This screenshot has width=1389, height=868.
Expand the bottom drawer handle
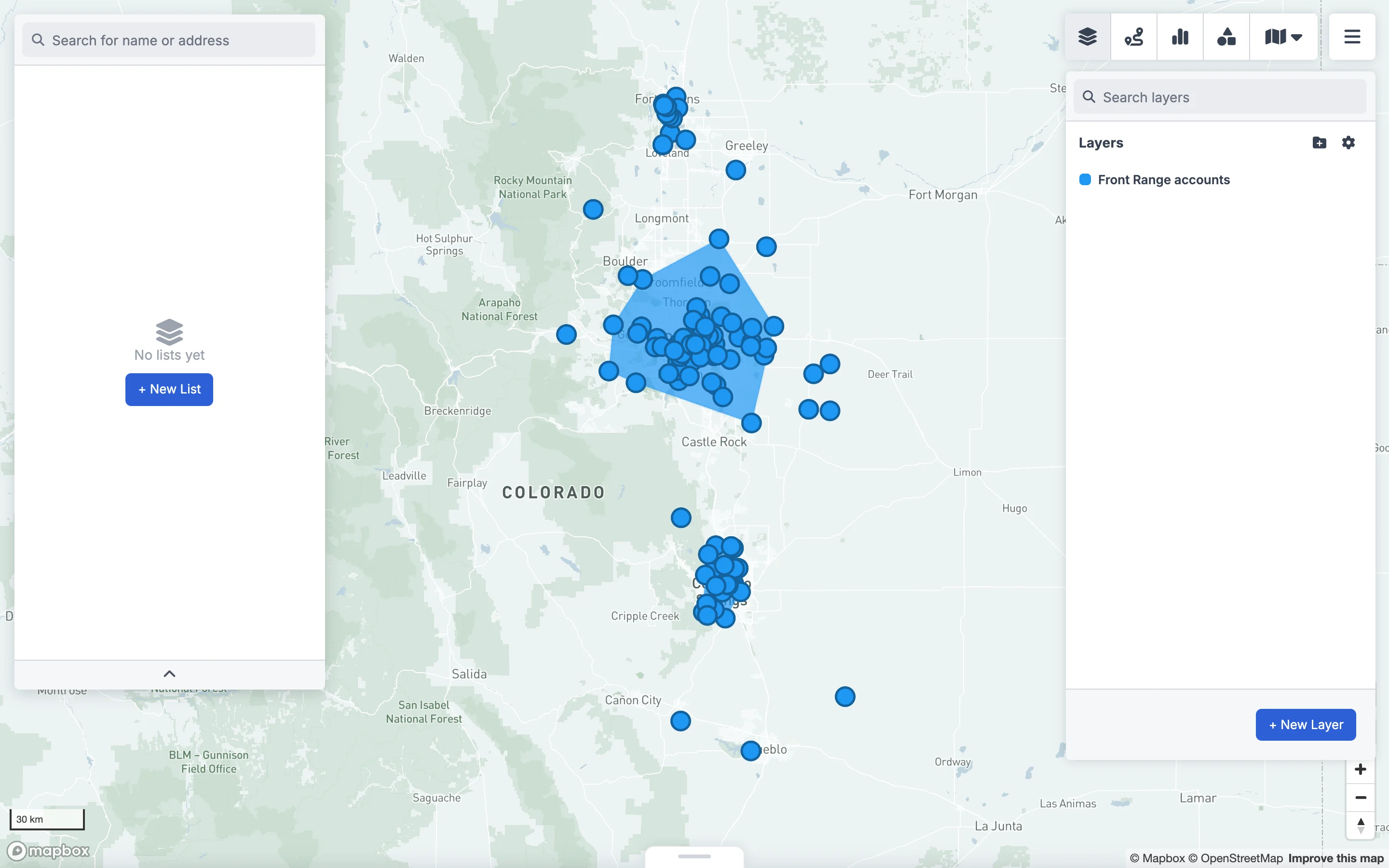coord(694,856)
